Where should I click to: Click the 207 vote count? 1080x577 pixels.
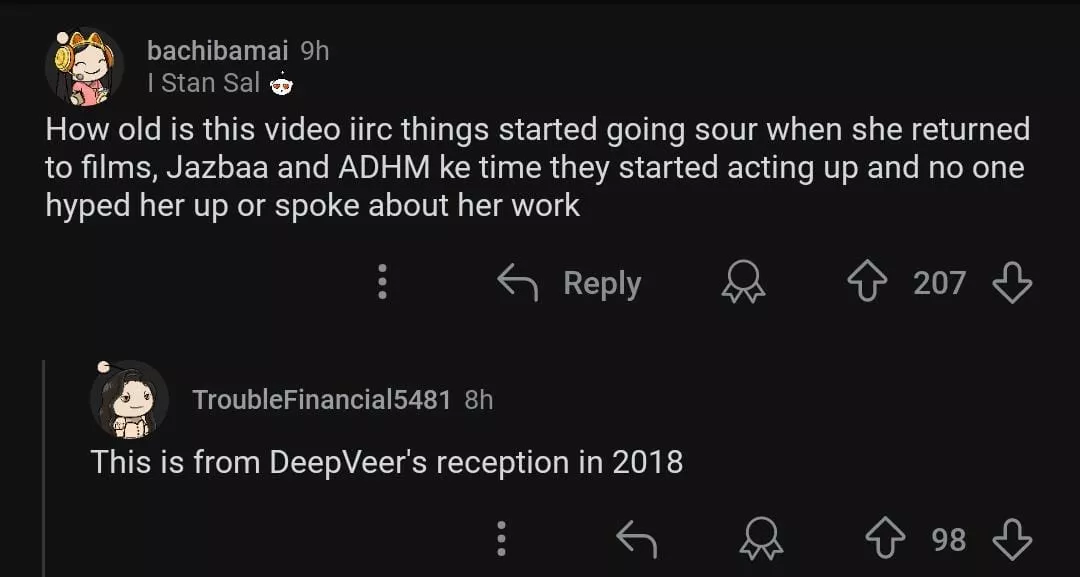(x=939, y=283)
